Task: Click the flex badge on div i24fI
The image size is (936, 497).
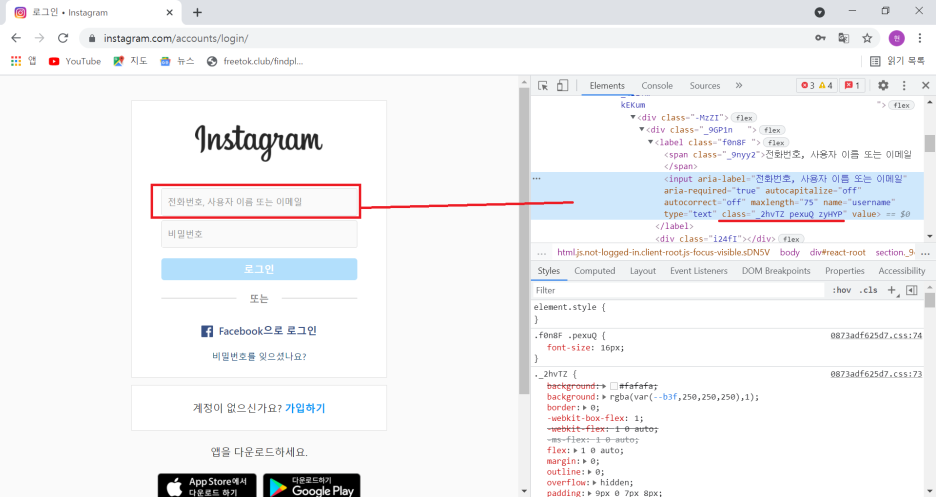Action: point(791,239)
